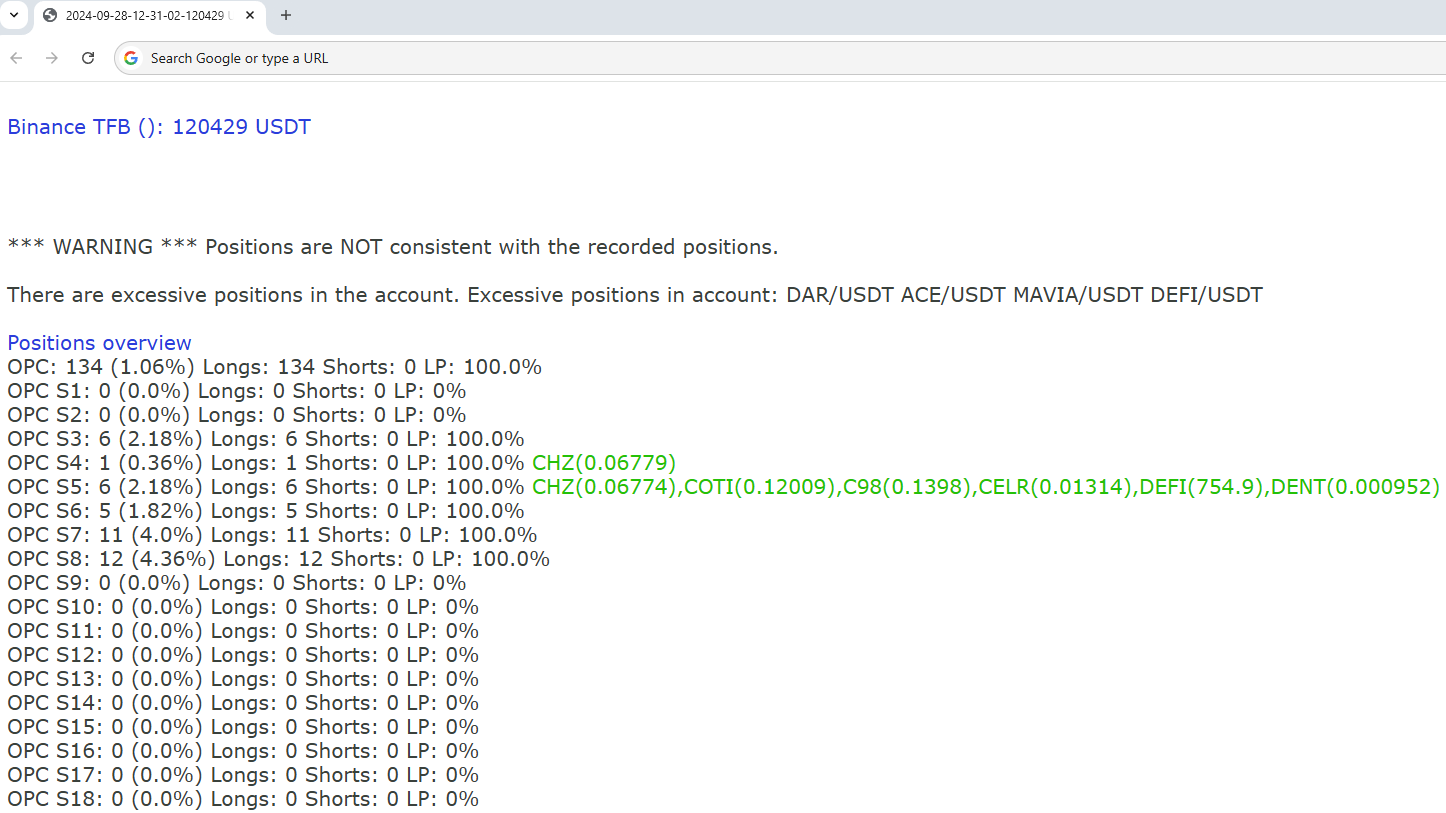Click the excessive positions in account message

pyautogui.click(x=634, y=295)
